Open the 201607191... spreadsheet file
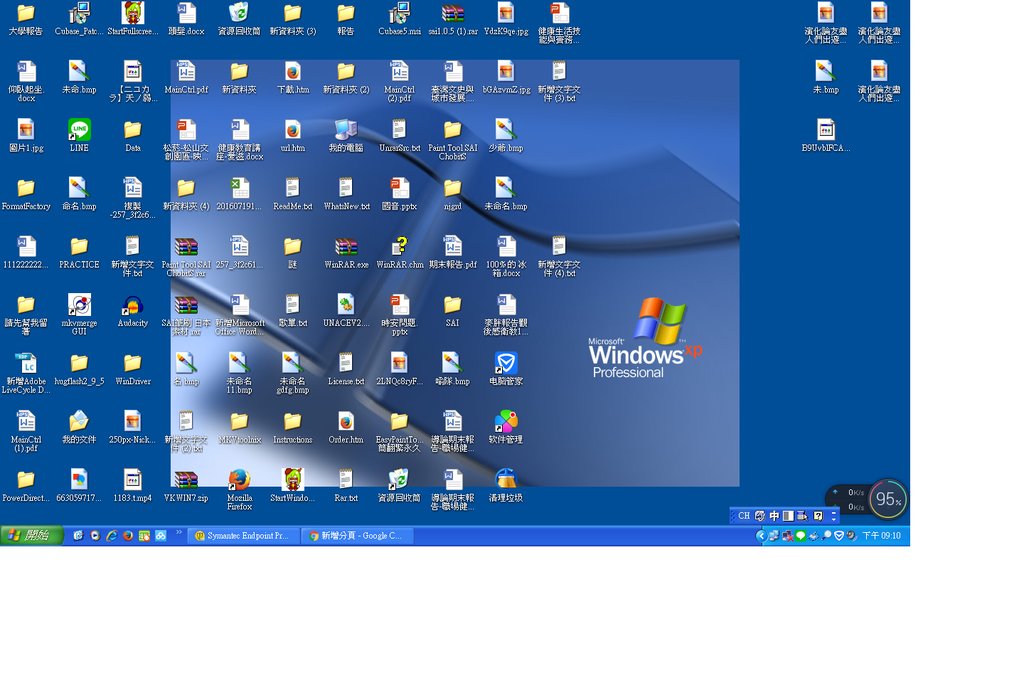1024x683 pixels. pyautogui.click(x=240, y=194)
